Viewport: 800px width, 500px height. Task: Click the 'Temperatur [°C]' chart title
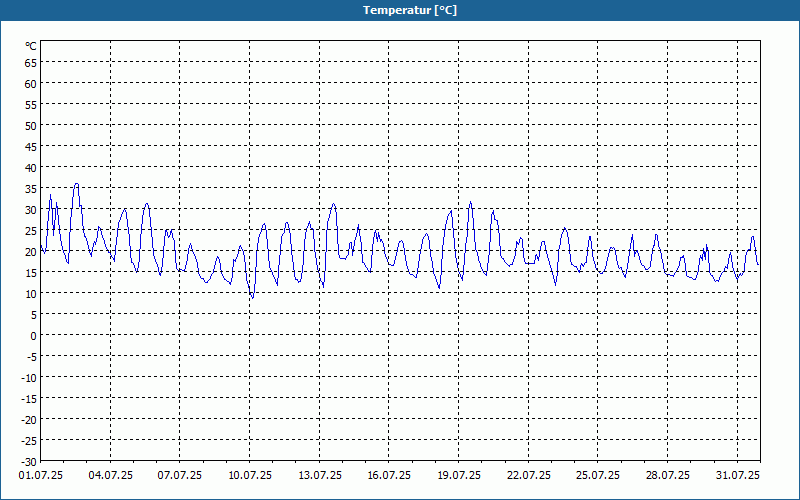click(x=410, y=10)
